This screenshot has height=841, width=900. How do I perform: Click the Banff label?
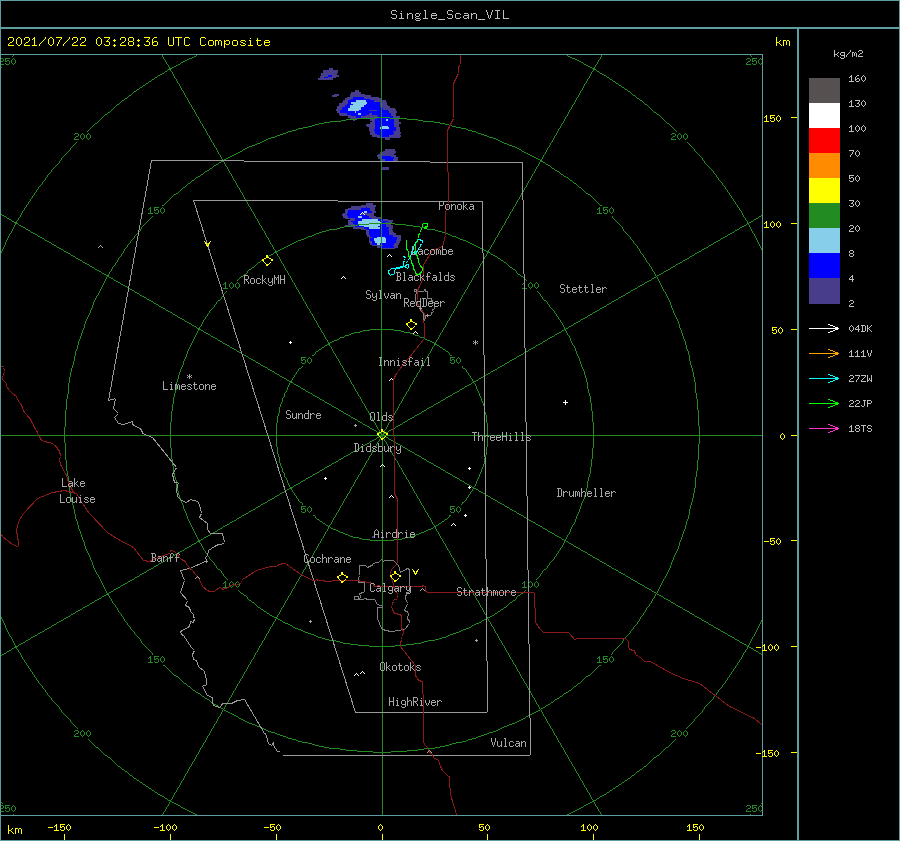(x=165, y=557)
